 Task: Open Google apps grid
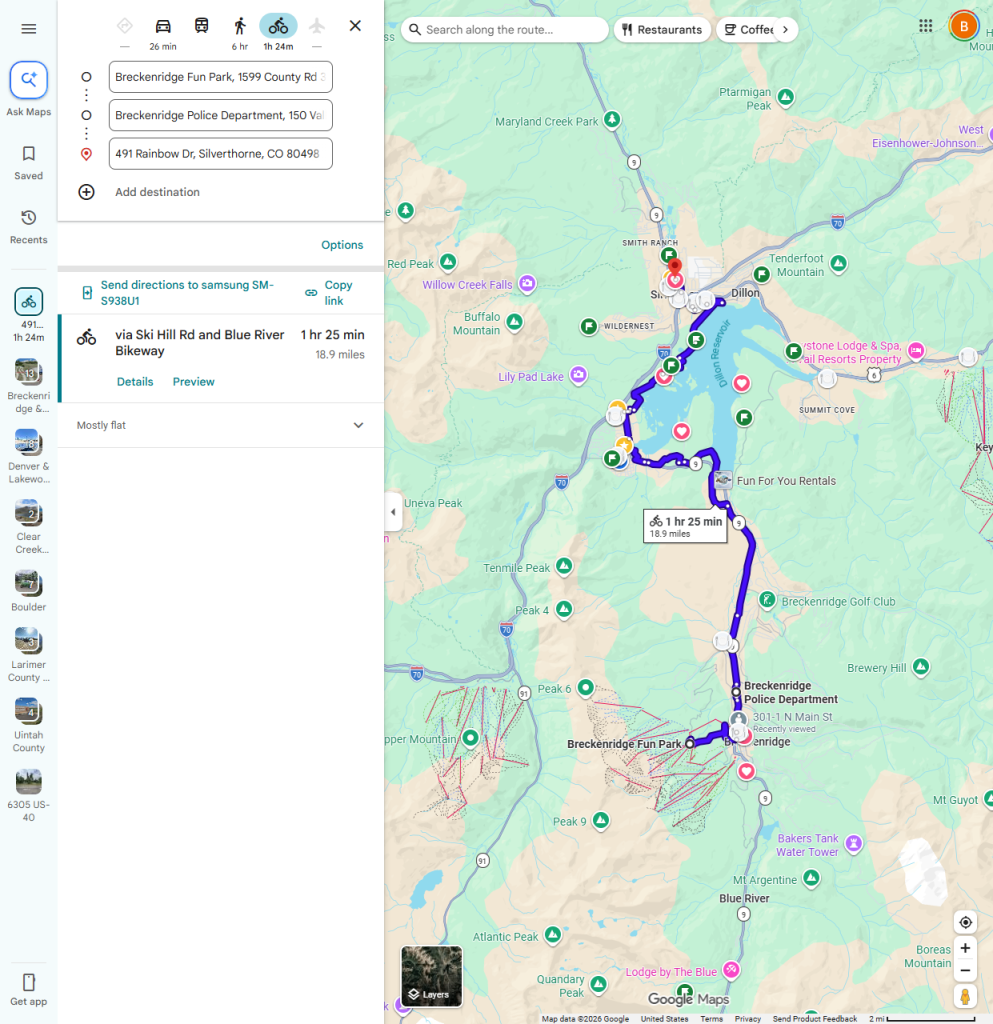(925, 26)
